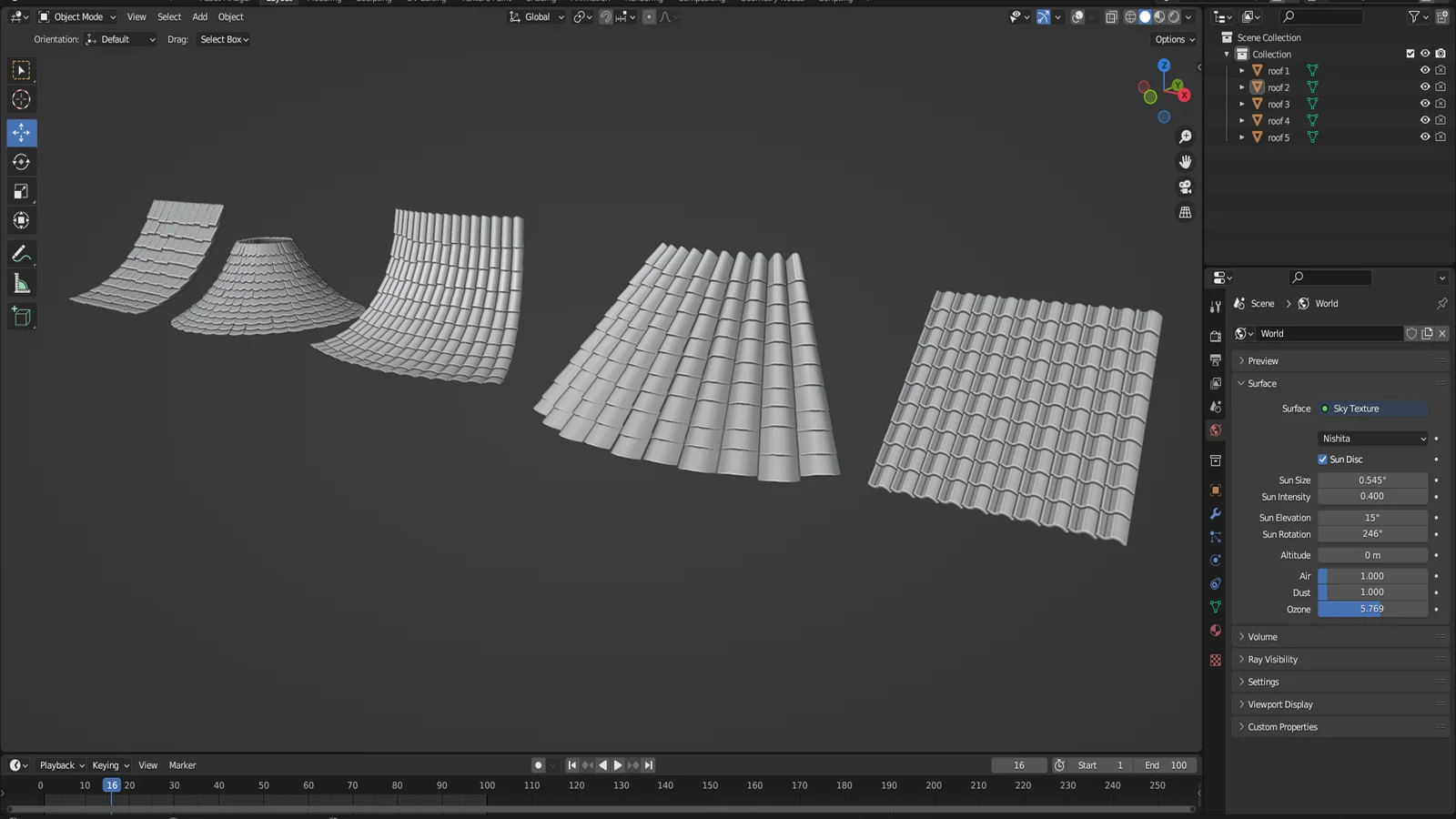The width and height of the screenshot is (1456, 819).
Task: Click the Sky Texture surface button
Action: coord(1372,409)
